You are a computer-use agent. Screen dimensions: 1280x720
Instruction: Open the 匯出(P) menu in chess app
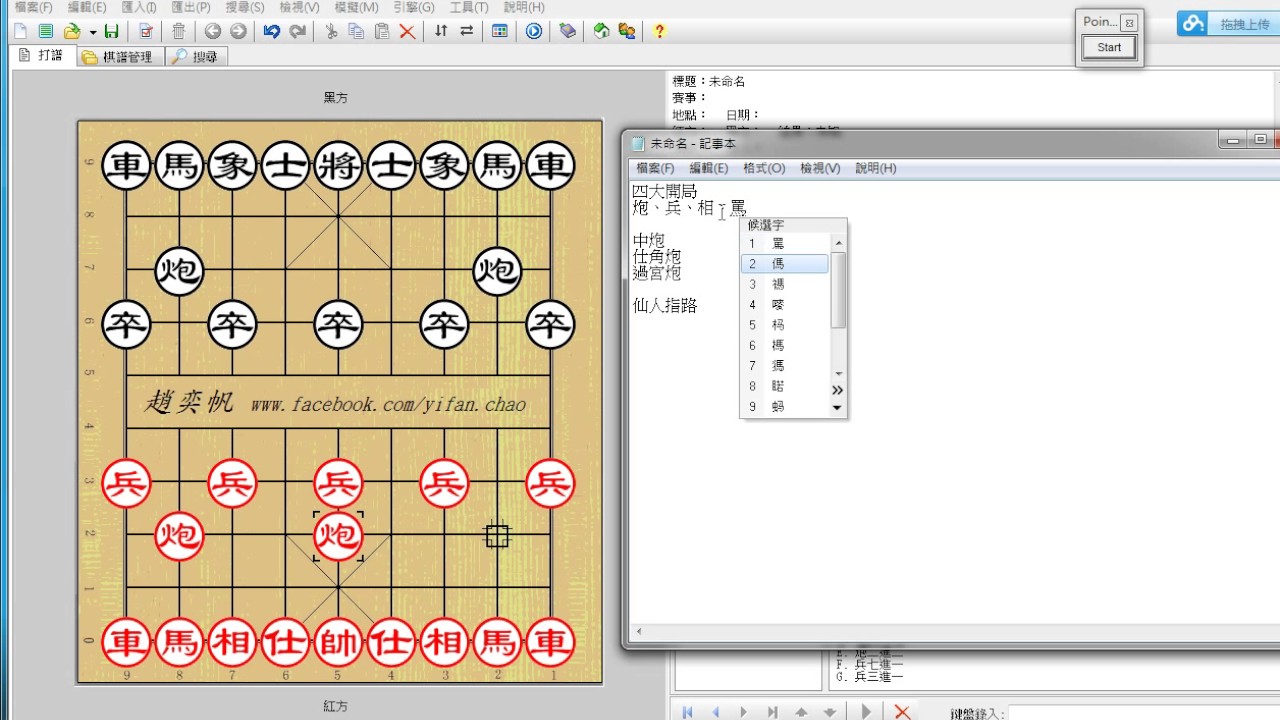(191, 7)
